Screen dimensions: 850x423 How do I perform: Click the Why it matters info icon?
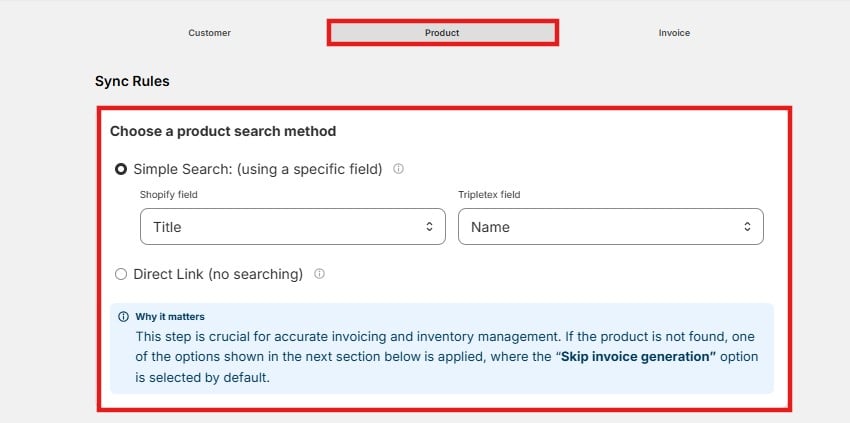(124, 317)
